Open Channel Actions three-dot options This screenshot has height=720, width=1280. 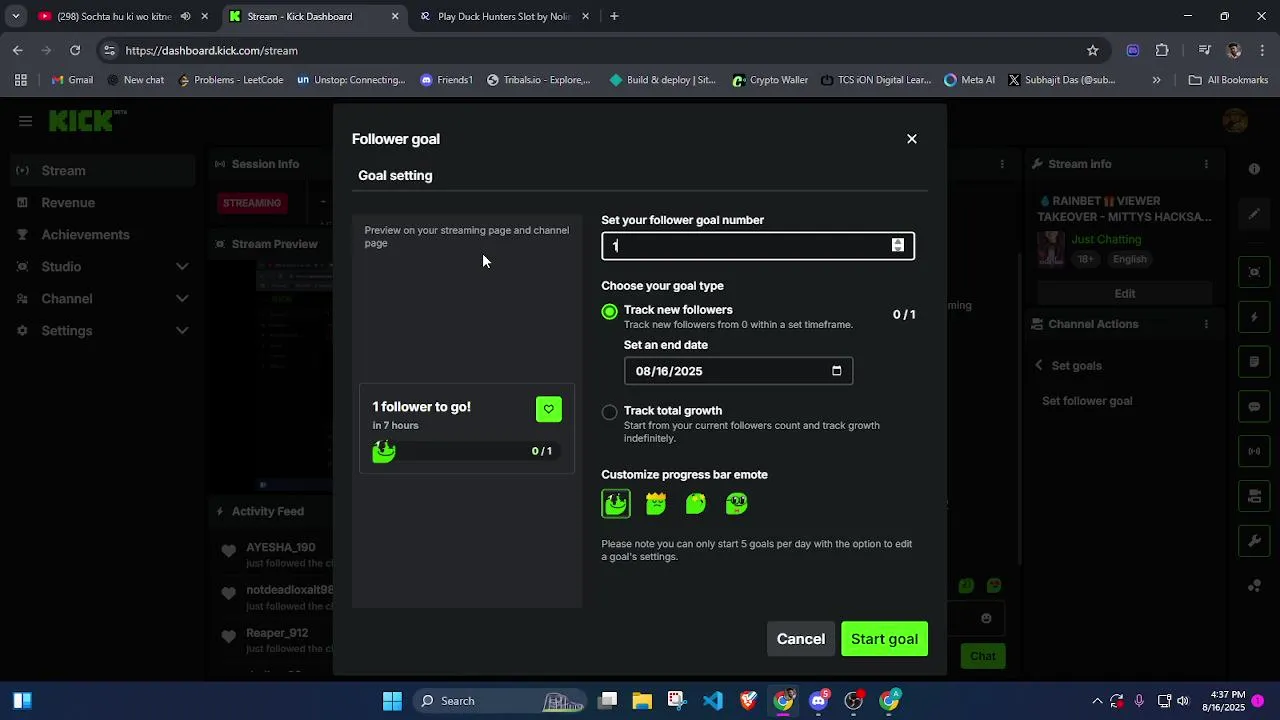(x=1206, y=324)
